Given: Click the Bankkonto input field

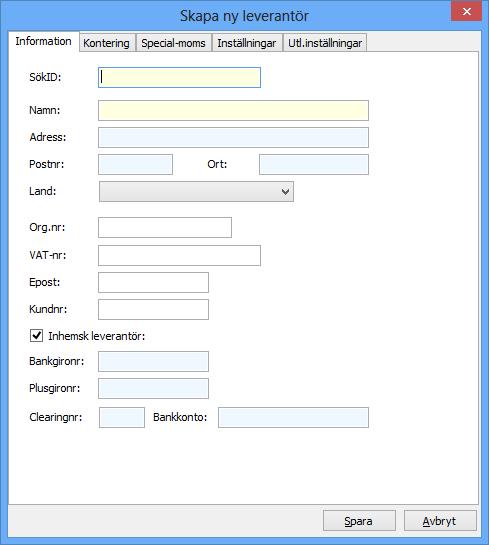Looking at the screenshot, I should (293, 417).
